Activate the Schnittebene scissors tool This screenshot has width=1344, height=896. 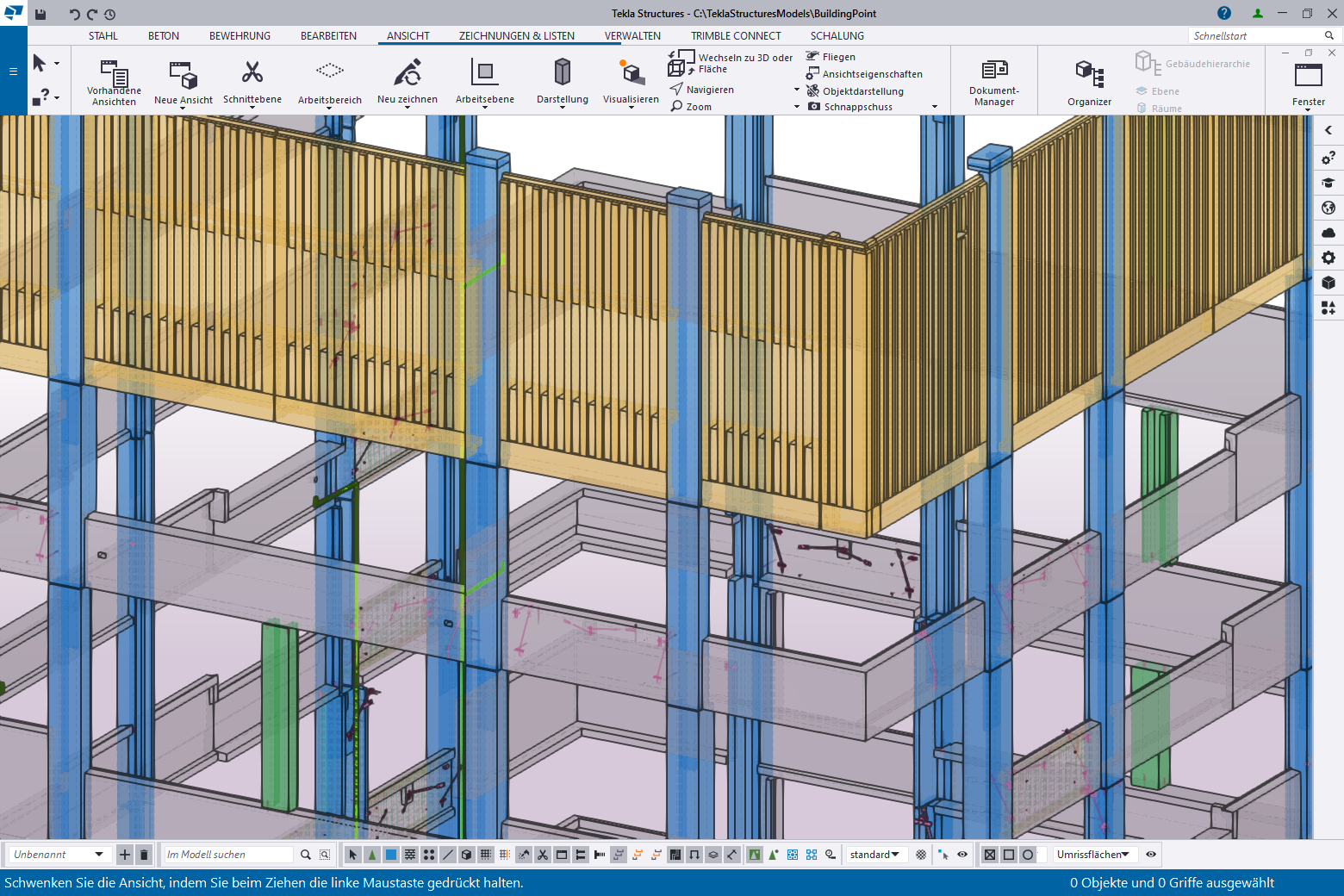(x=252, y=72)
